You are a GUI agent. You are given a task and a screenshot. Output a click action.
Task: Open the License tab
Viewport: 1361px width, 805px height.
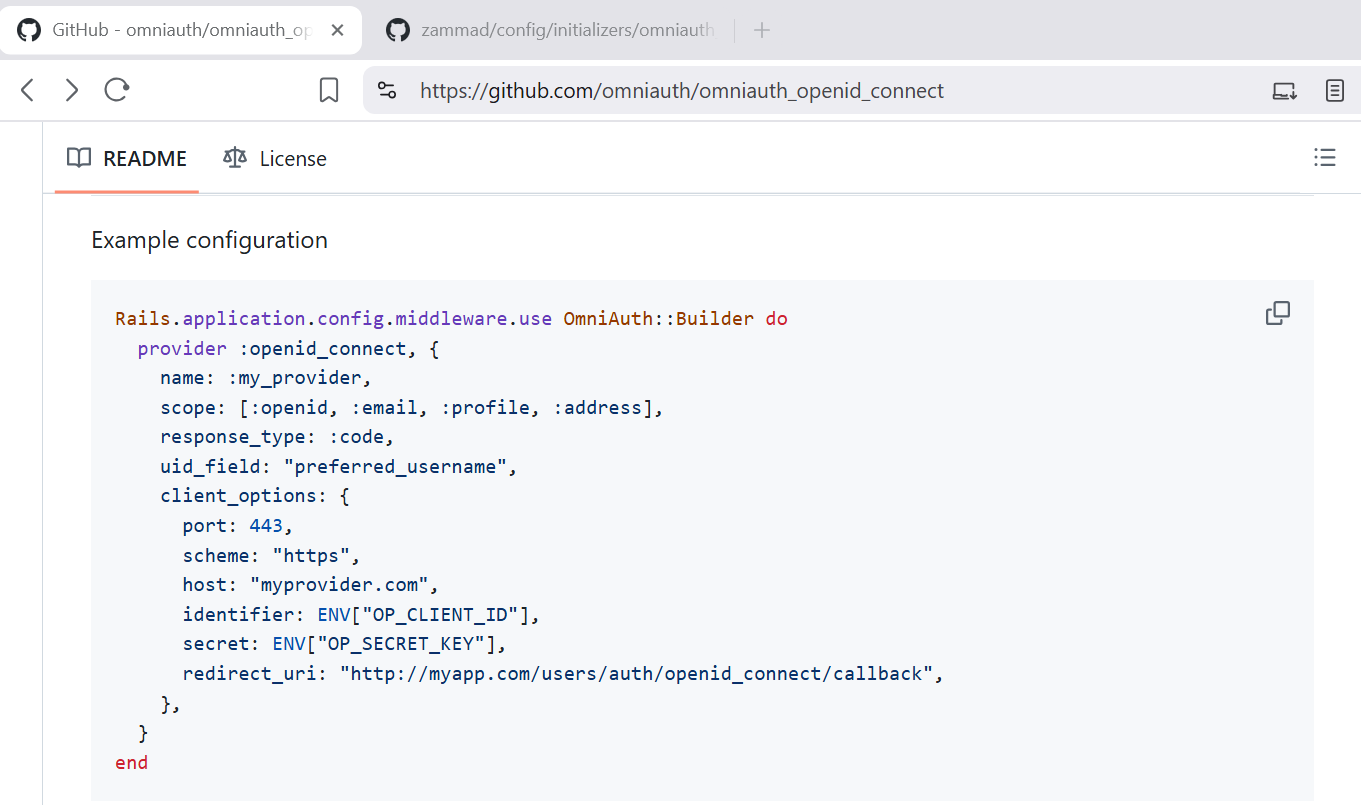pyautogui.click(x=275, y=158)
